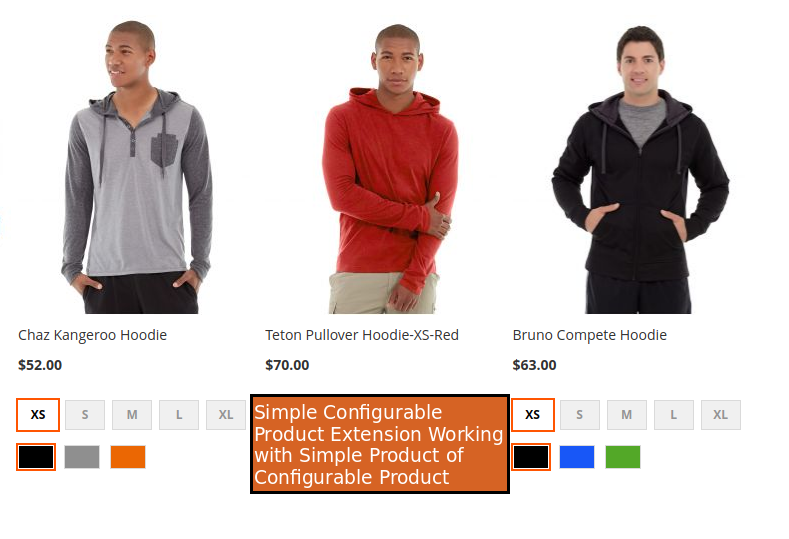Select size L for Chaz Kangeroo Hoodie
Viewport: 789px width, 539px height.
[x=179, y=415]
